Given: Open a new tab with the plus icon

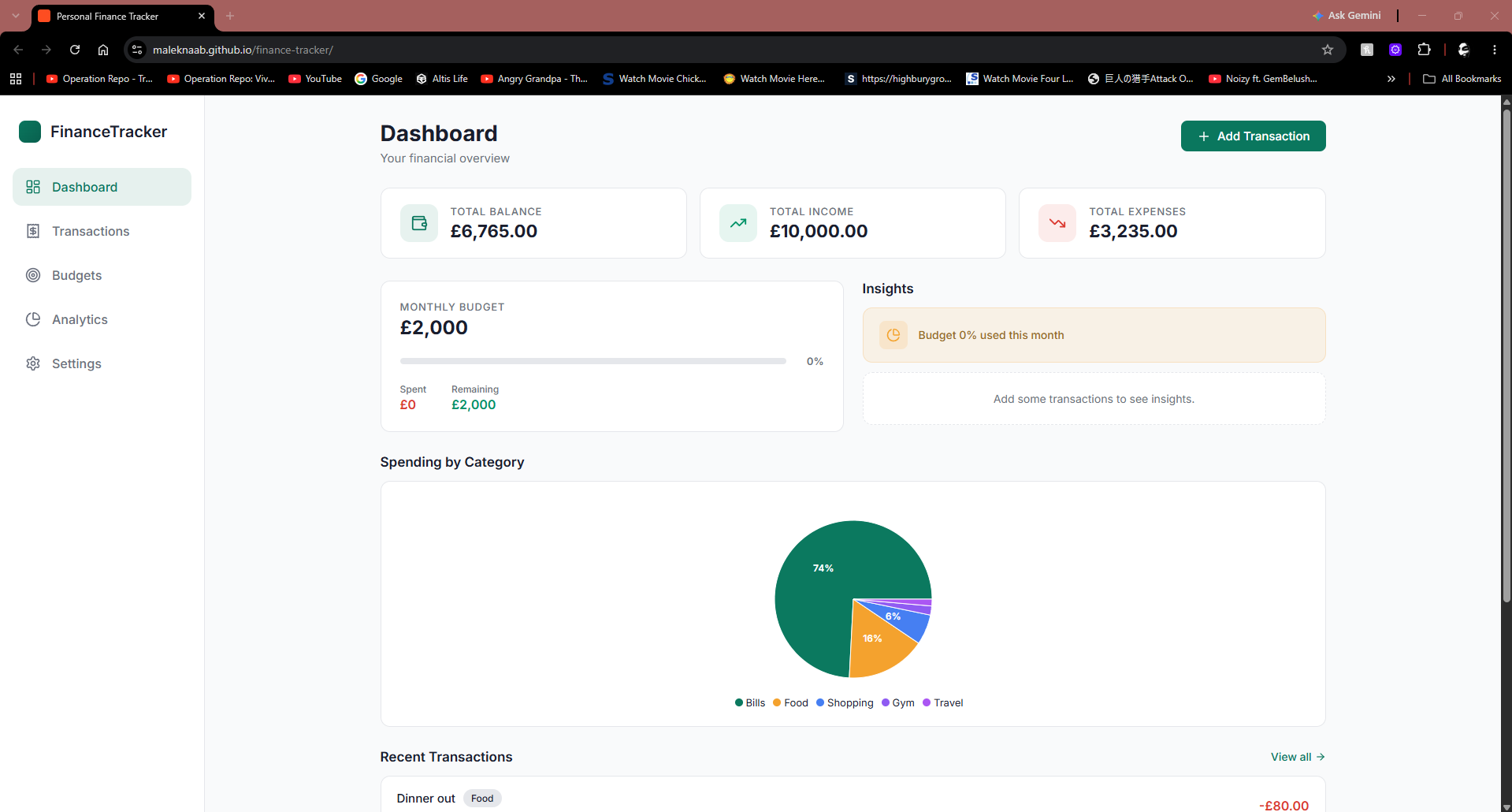Looking at the screenshot, I should point(230,16).
